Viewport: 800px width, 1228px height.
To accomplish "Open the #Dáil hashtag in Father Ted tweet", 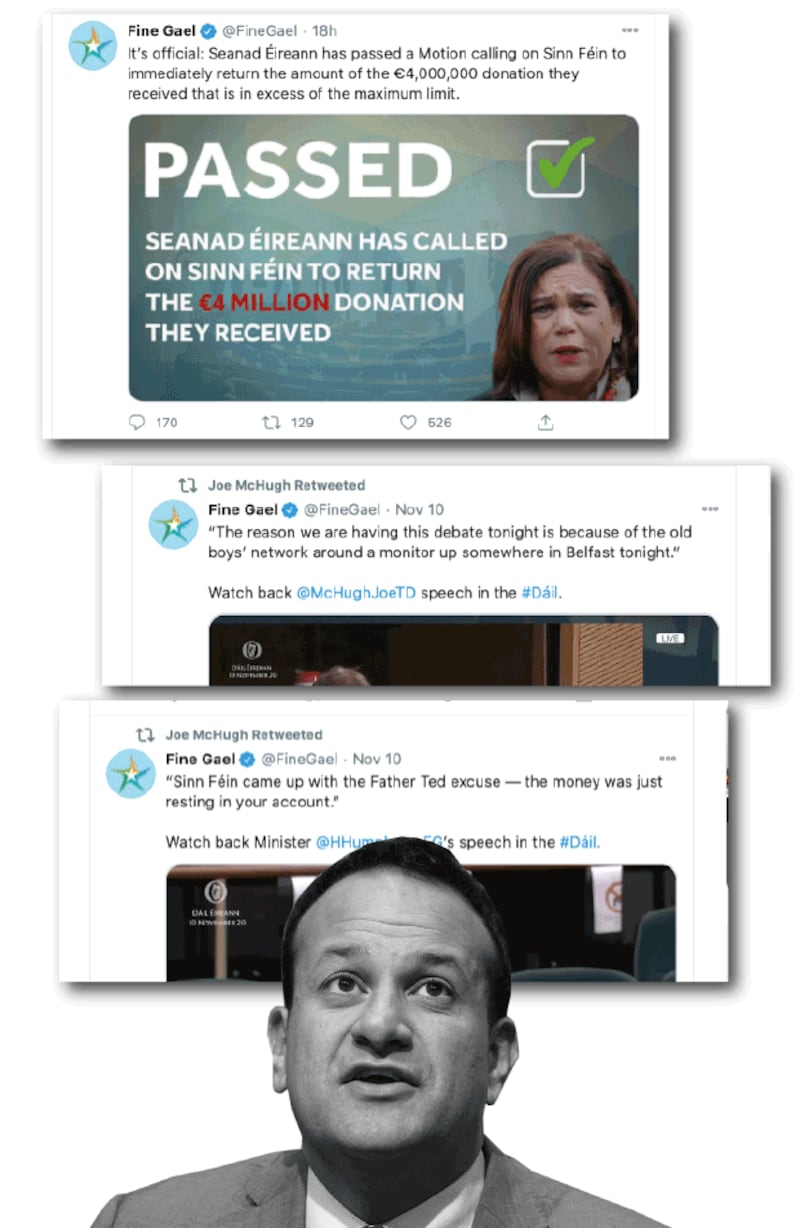I will (x=578, y=842).
